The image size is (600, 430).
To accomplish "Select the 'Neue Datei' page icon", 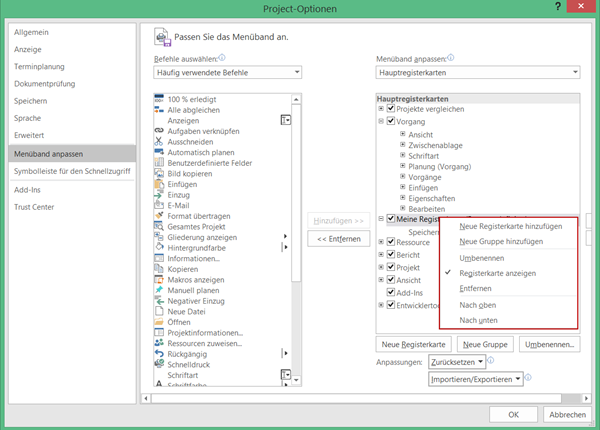I will point(159,311).
